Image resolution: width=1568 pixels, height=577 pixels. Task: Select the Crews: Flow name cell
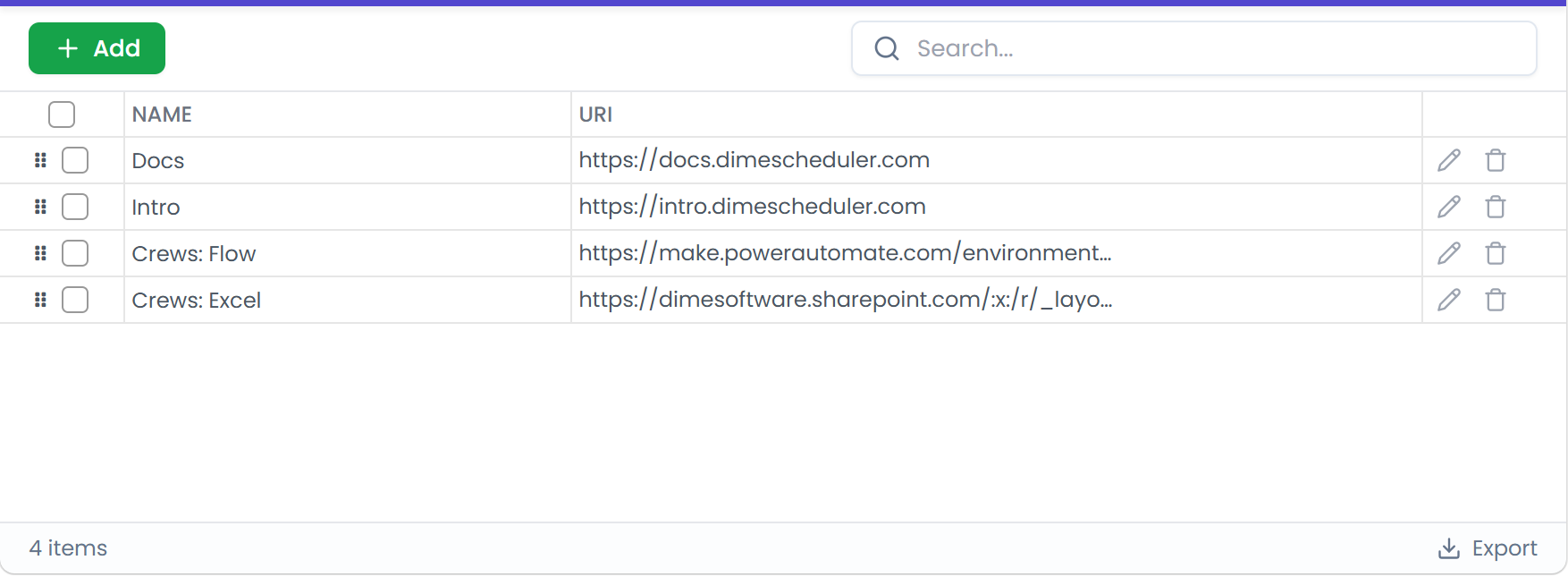point(348,253)
